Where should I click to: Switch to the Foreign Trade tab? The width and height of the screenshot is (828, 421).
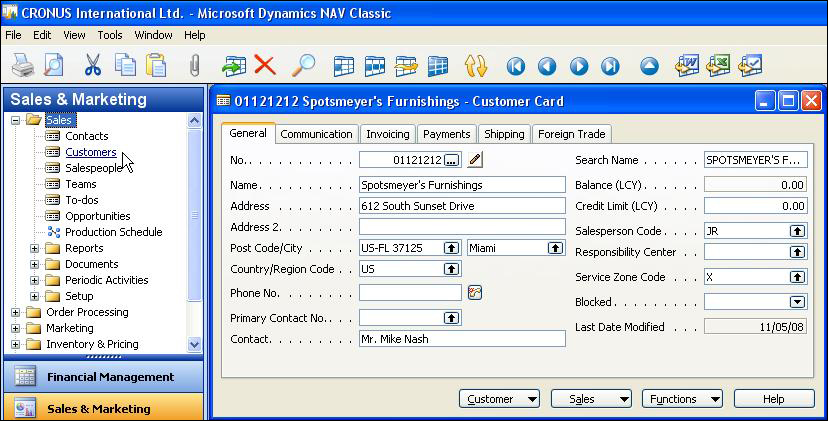571,134
